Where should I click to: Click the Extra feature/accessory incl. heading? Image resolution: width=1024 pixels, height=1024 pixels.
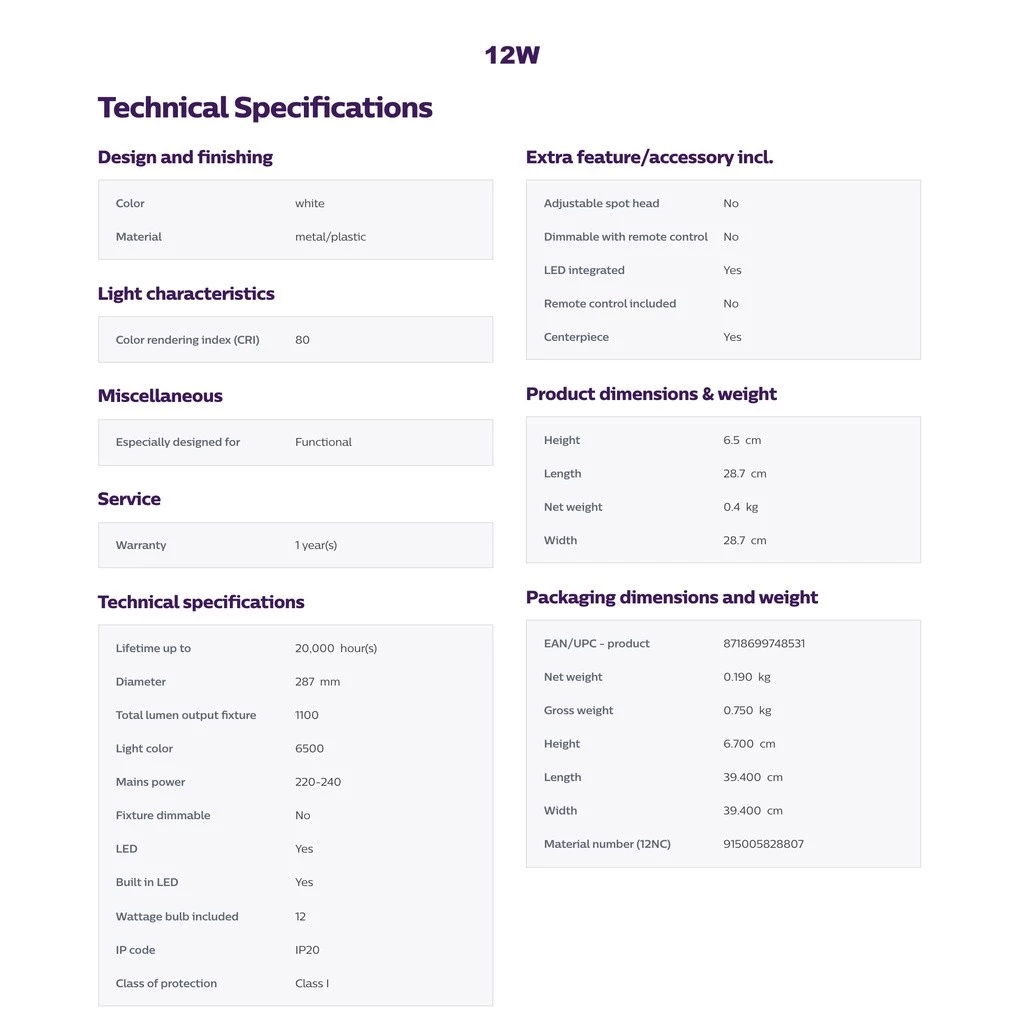(x=649, y=157)
